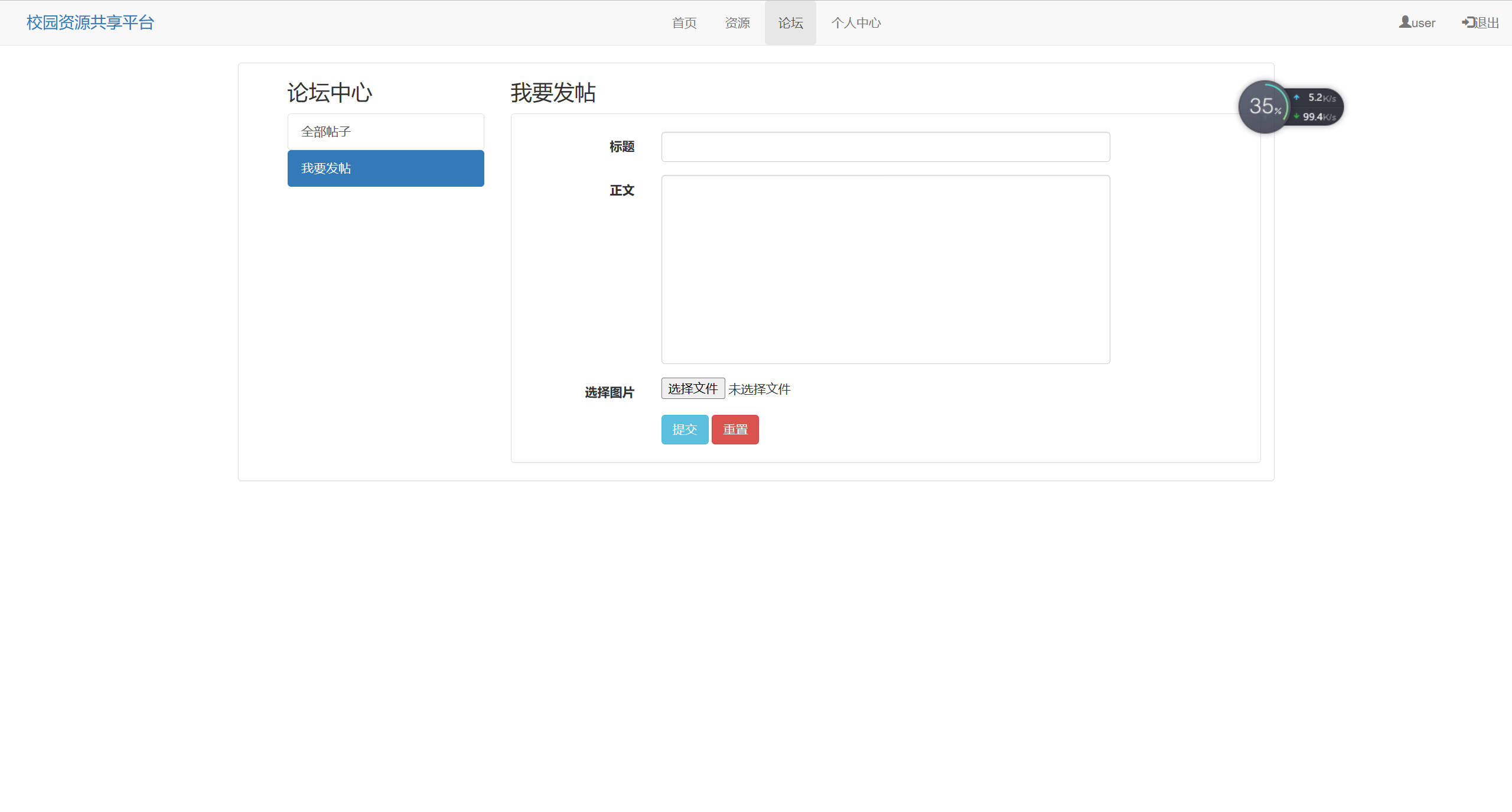Click the logout exit icon next to 退出
Screen dimensions: 1512x812
[1468, 22]
